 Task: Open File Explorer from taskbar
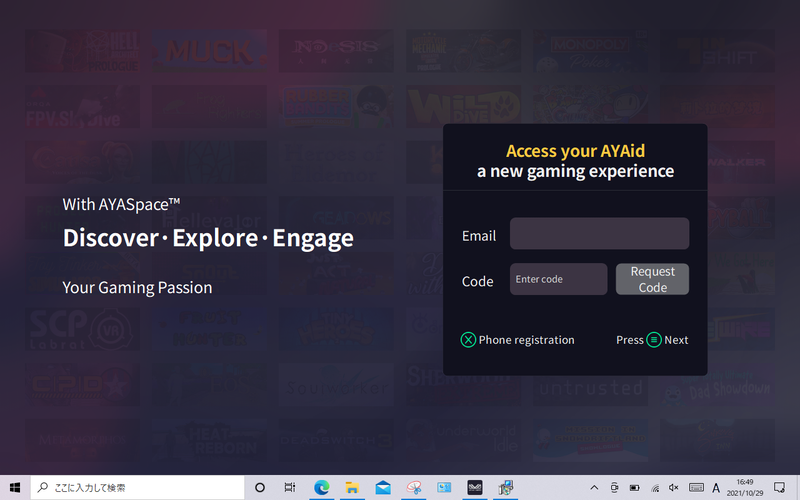point(352,488)
